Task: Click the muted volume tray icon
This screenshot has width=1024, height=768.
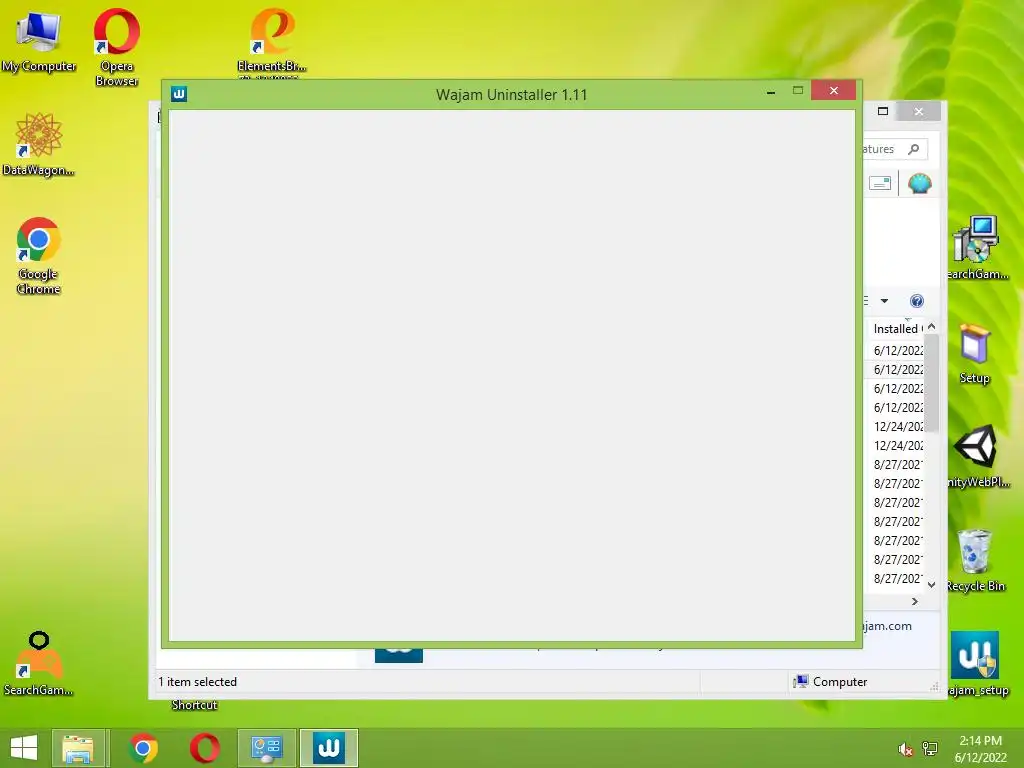Action: click(x=905, y=749)
